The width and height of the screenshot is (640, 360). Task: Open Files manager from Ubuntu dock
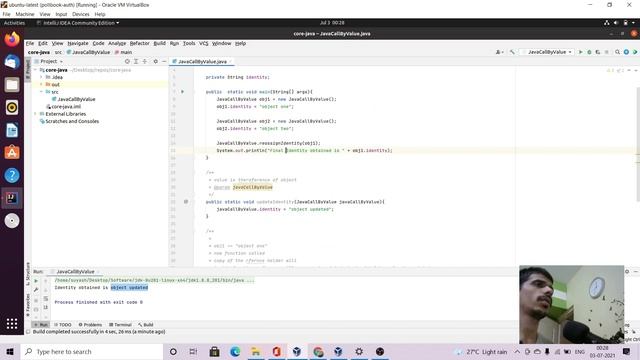pyautogui.click(x=12, y=84)
